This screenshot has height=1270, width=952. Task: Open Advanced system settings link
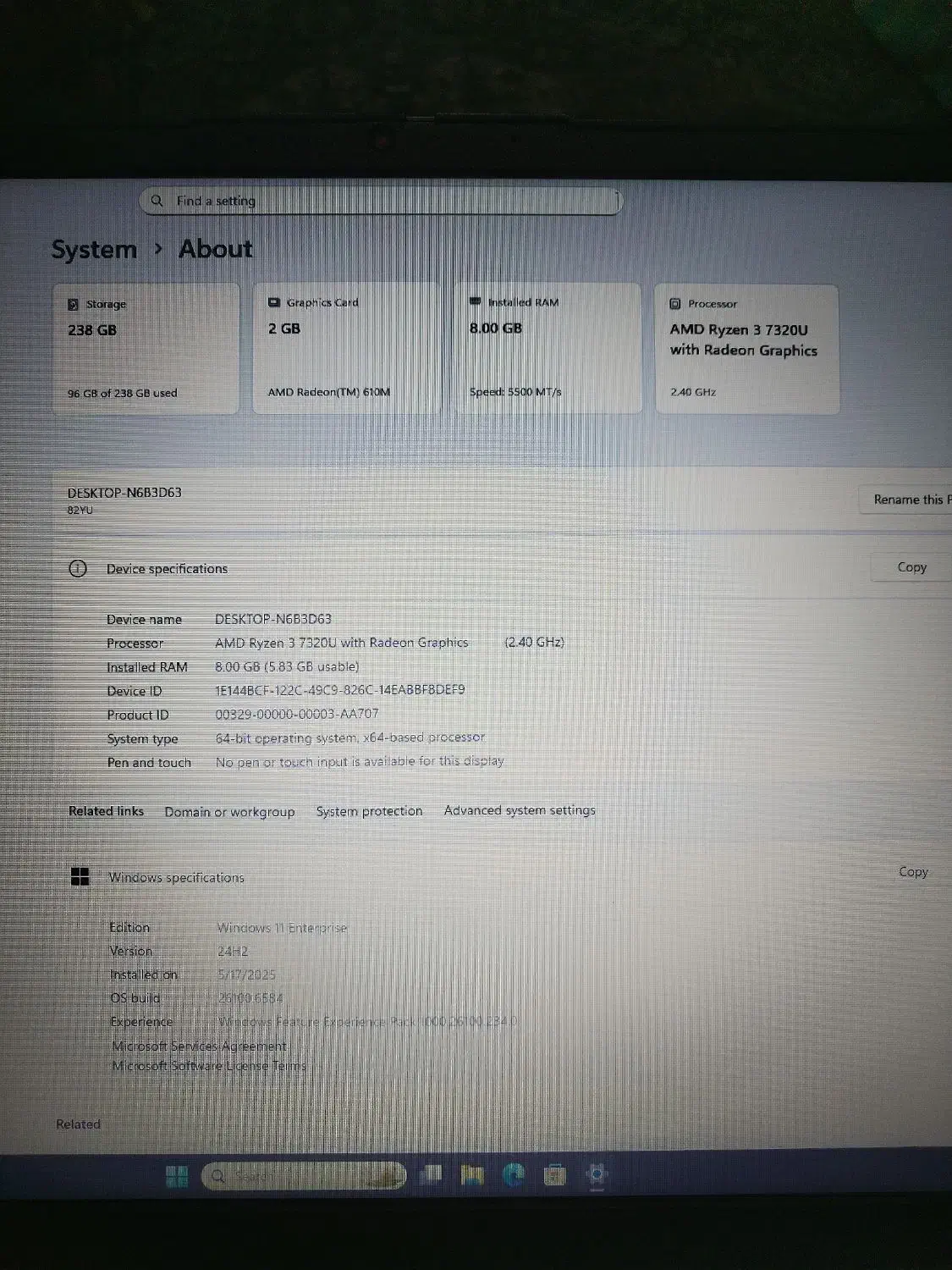[520, 810]
